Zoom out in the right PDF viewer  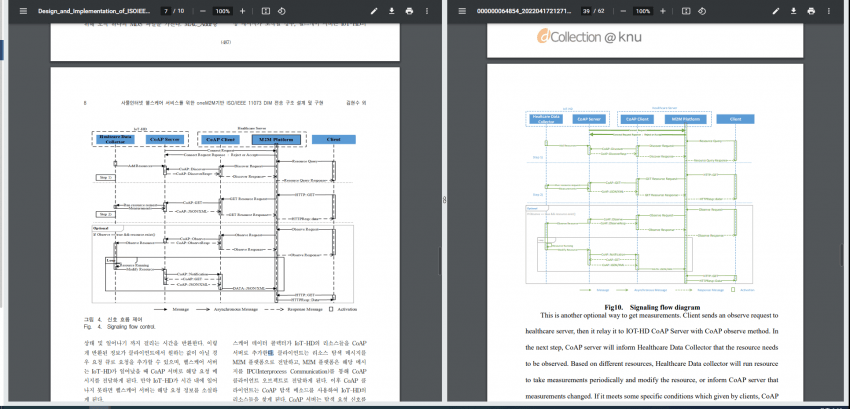(623, 11)
